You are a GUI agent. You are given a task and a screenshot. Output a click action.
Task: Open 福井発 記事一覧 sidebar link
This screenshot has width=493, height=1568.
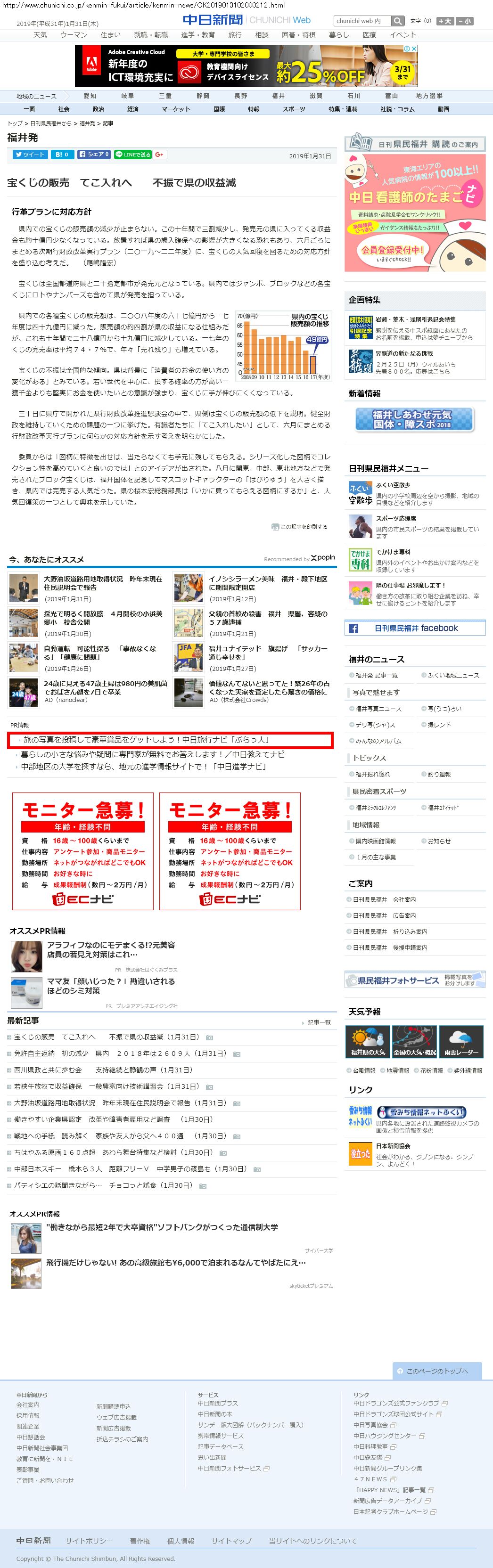coord(377,675)
